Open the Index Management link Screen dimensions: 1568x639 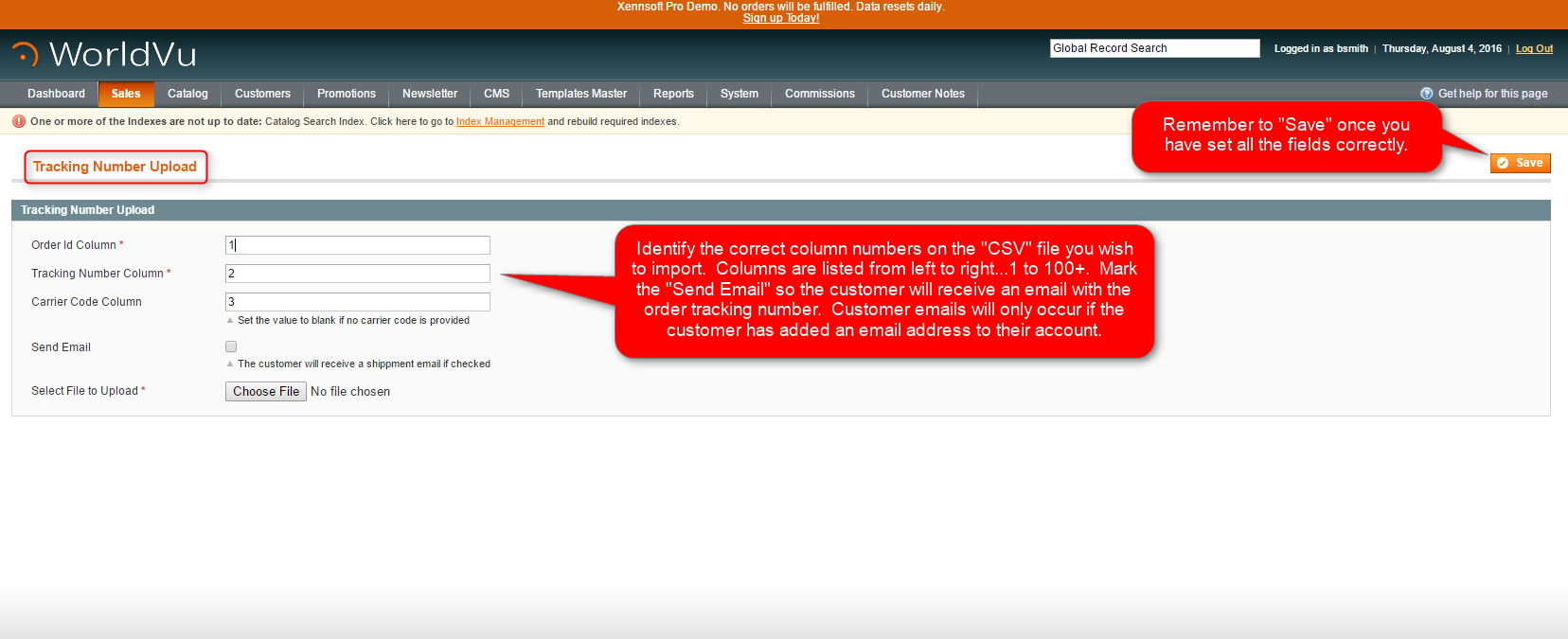(x=500, y=121)
